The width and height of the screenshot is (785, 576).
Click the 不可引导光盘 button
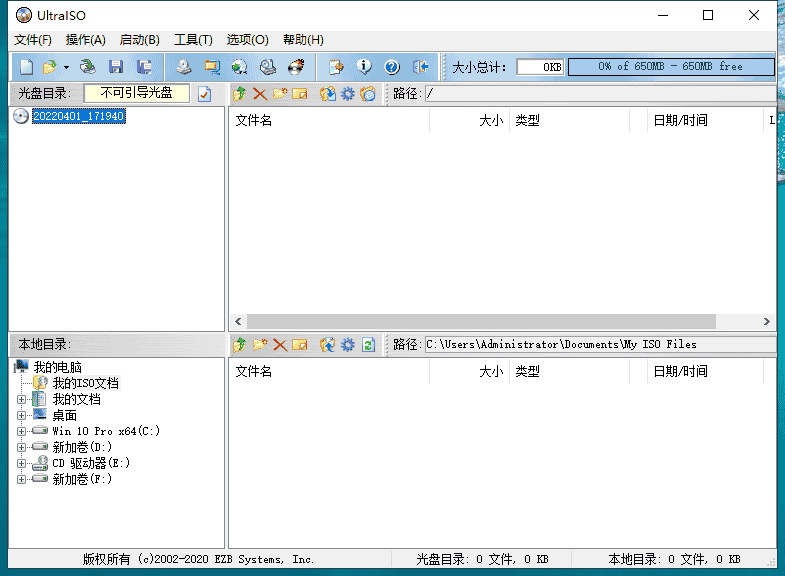click(x=136, y=93)
